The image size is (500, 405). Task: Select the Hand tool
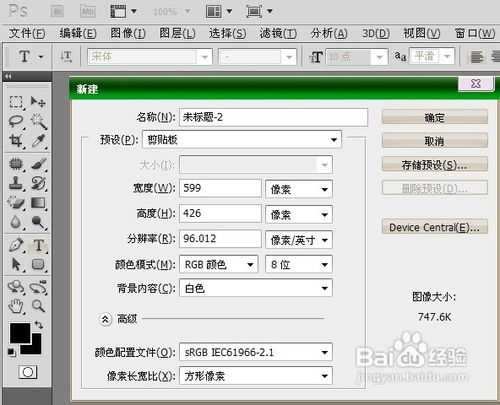16,306
